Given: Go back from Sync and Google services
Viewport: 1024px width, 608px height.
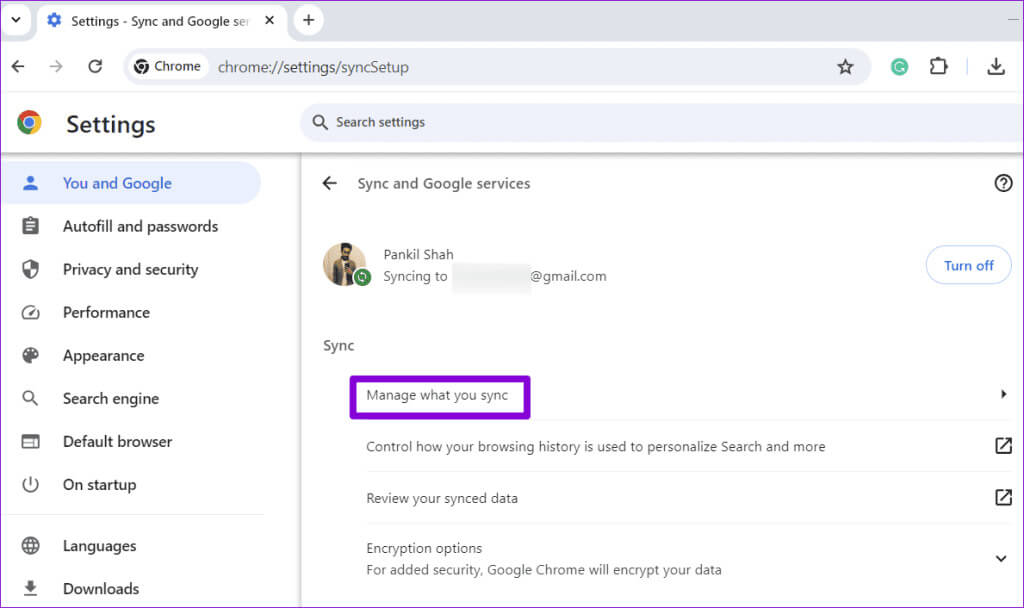Looking at the screenshot, I should tap(330, 184).
